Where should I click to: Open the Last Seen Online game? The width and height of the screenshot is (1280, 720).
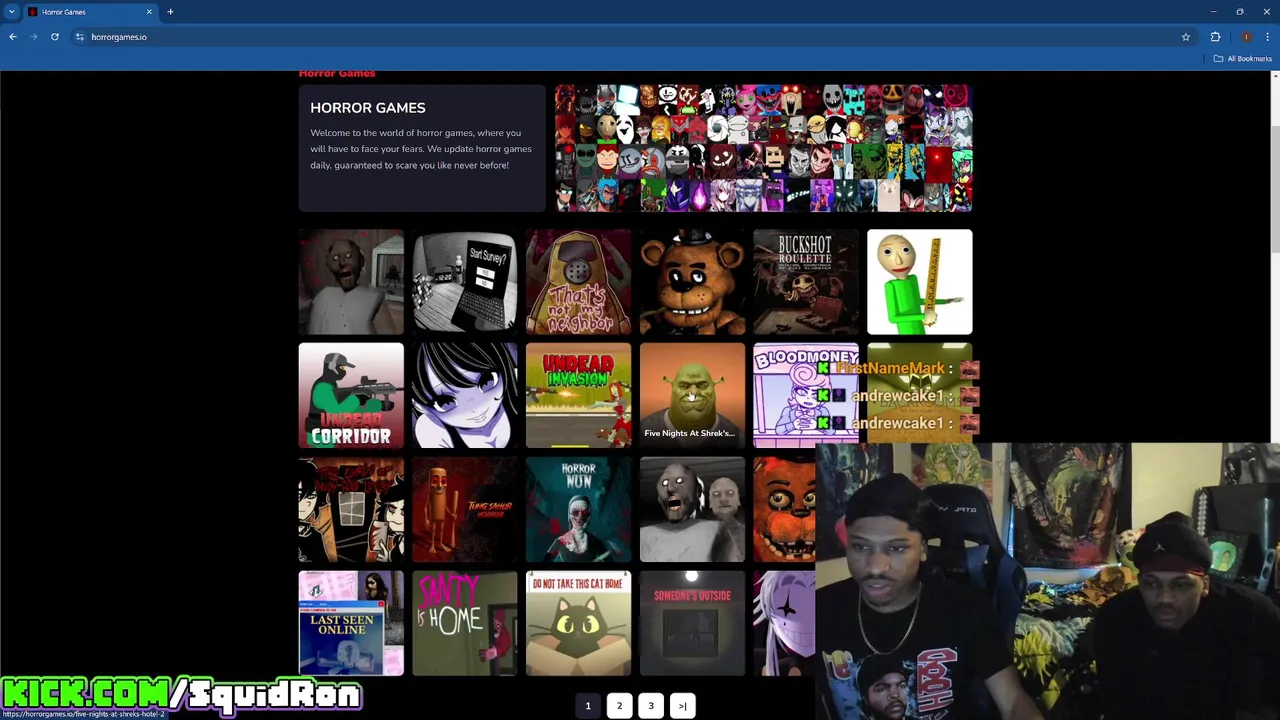pos(351,624)
